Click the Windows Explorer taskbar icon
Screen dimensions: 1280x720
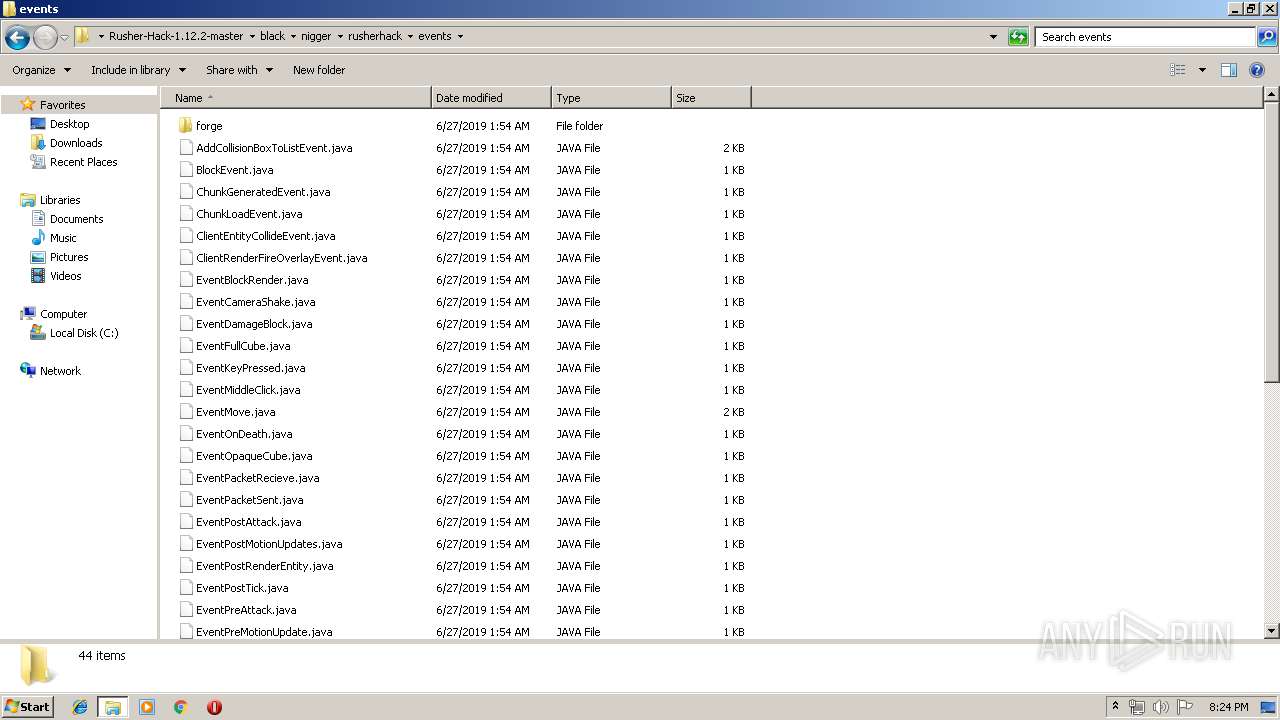[x=113, y=707]
